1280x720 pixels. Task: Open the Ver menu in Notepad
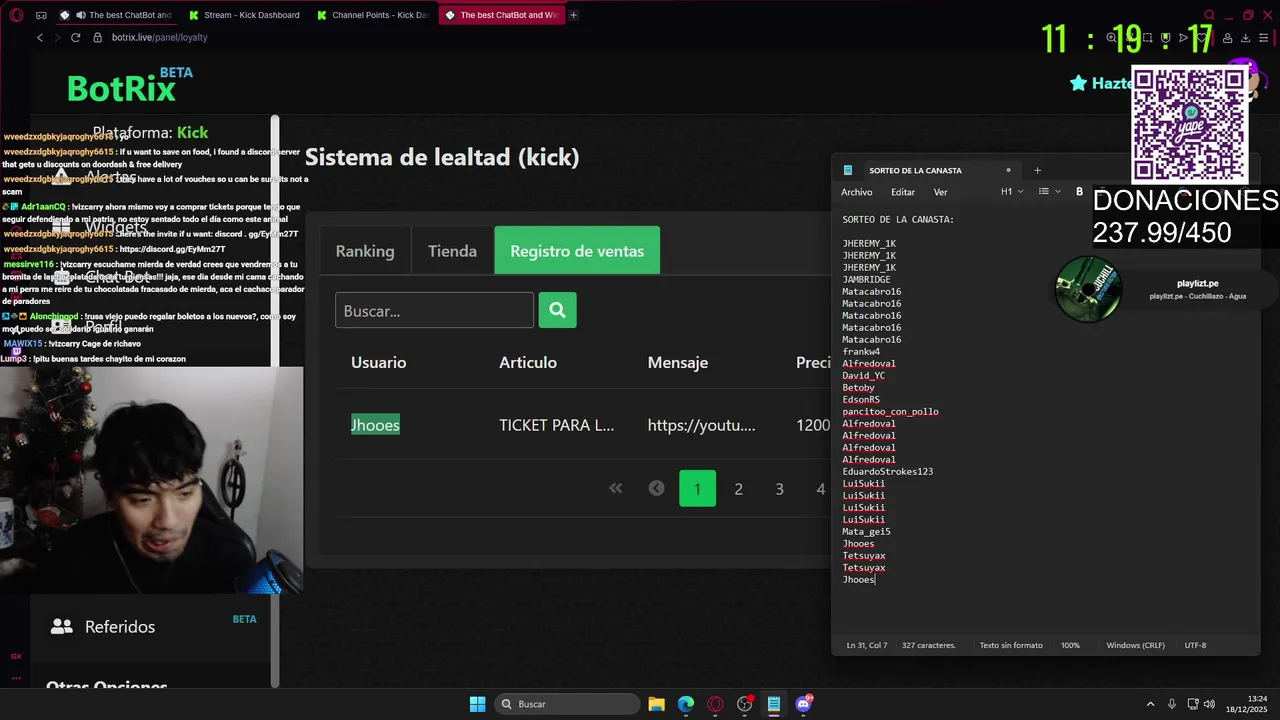(940, 192)
